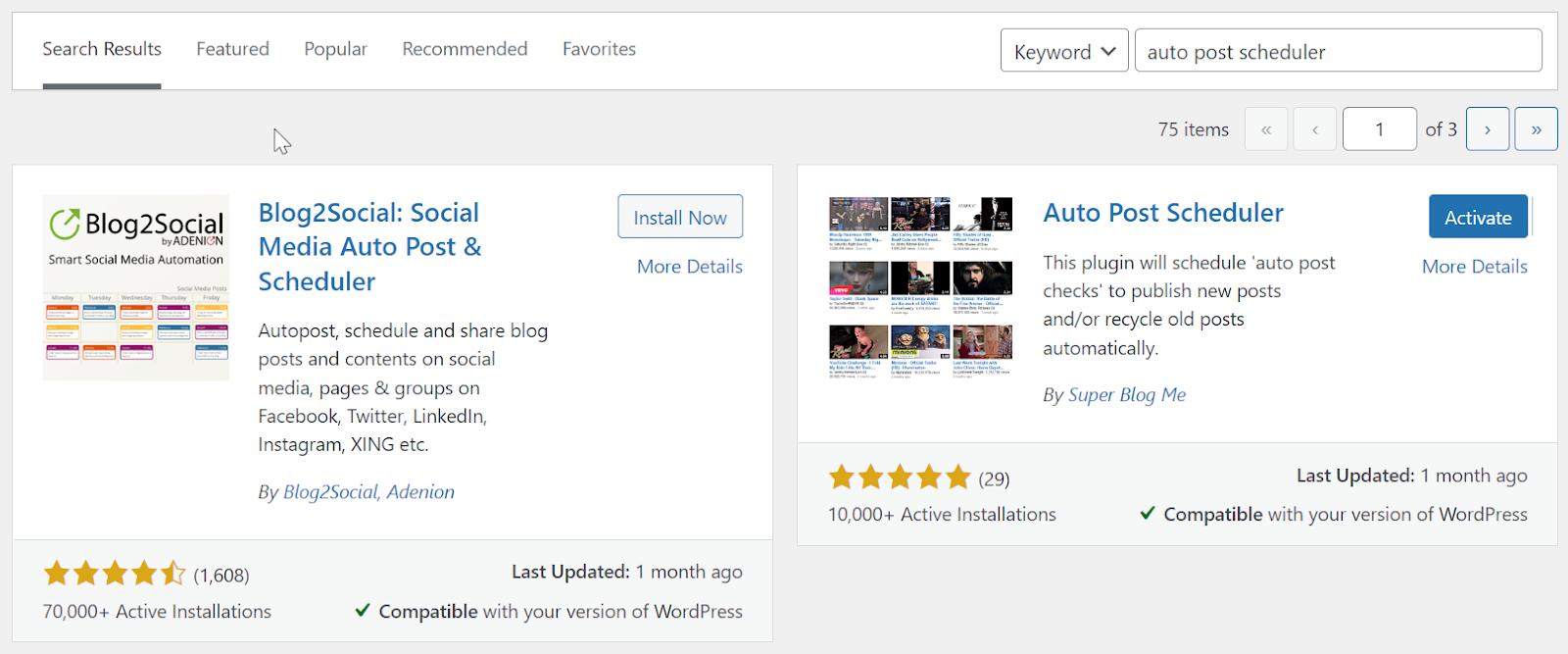Image resolution: width=1568 pixels, height=654 pixels.
Task: Click the 'of 3' page total text
Action: coord(1442,129)
